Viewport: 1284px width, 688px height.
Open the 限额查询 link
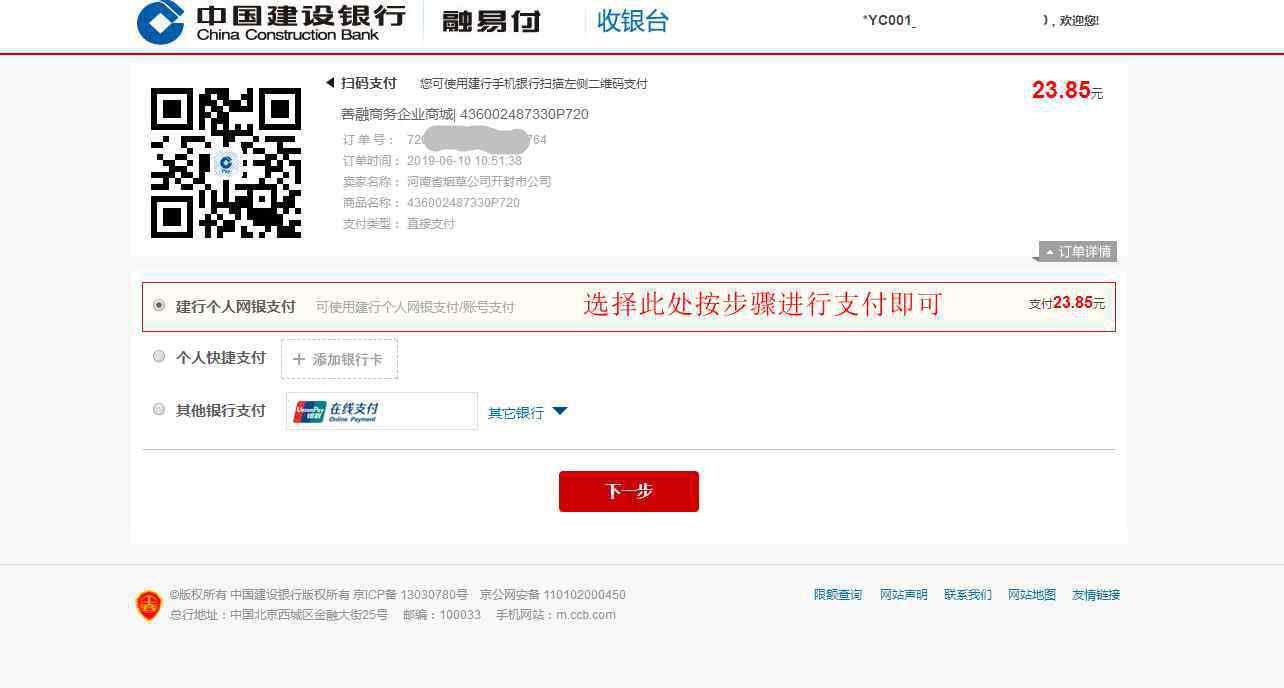click(x=838, y=595)
